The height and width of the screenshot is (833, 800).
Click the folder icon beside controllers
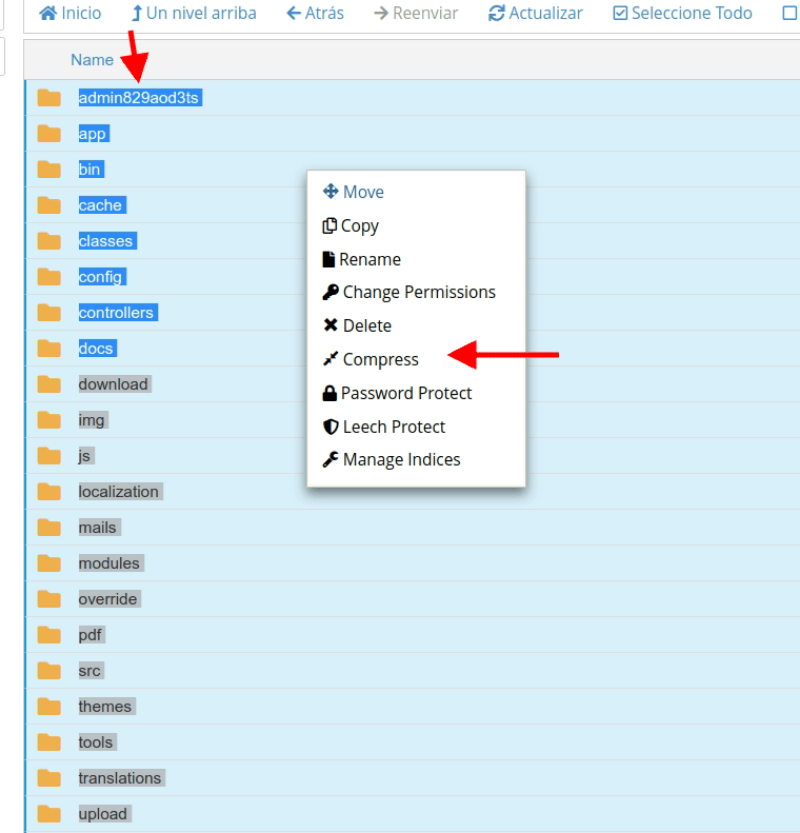pos(49,312)
